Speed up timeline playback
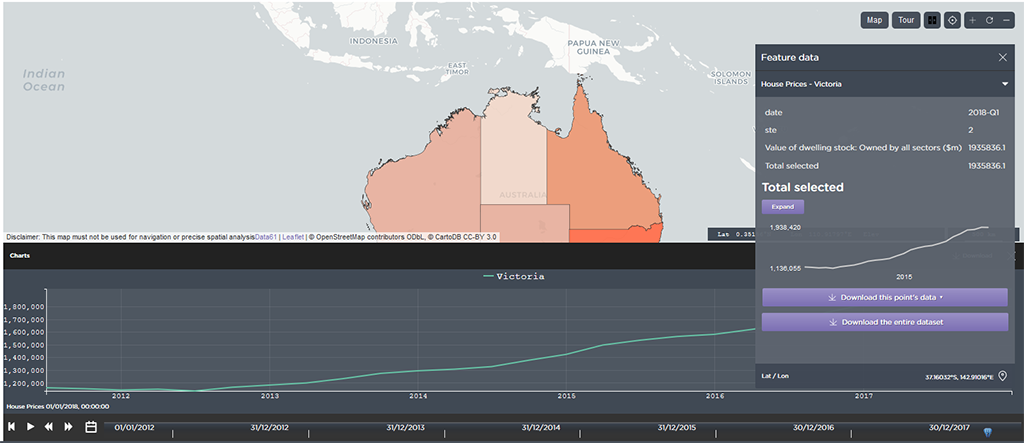This screenshot has width=1024, height=443. 68,427
